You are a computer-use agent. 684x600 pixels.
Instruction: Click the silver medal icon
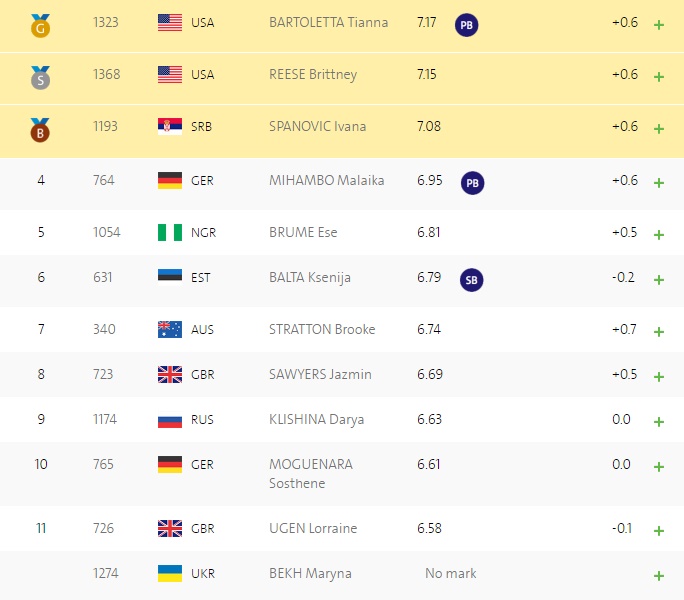pos(40,78)
